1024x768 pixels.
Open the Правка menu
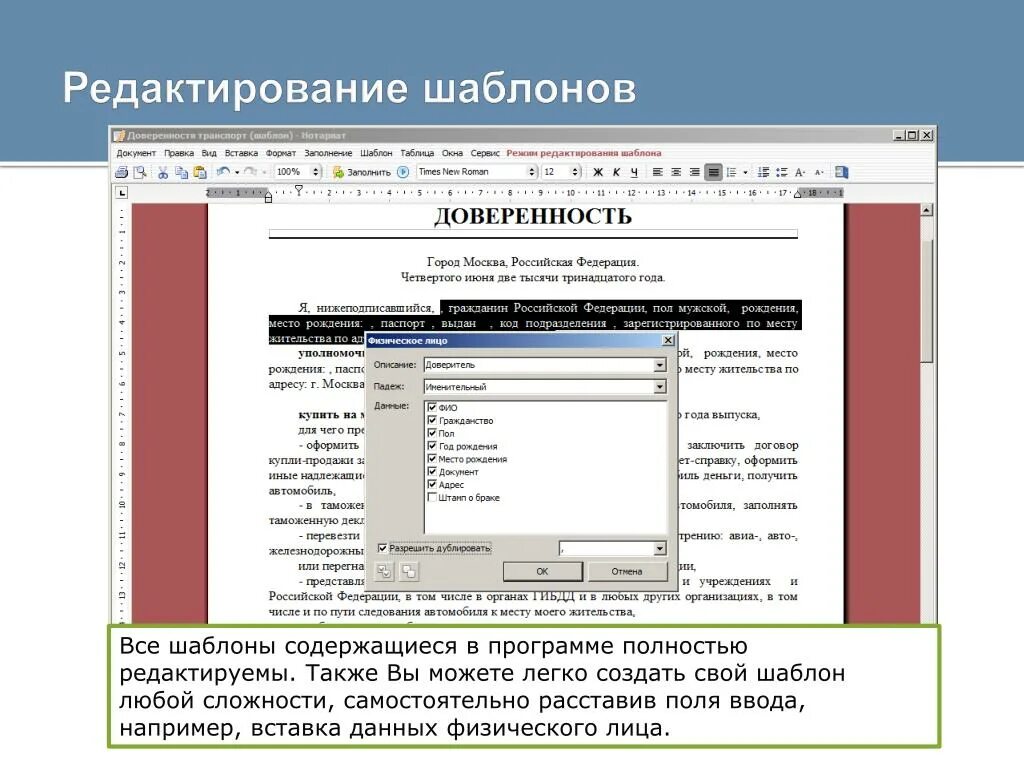coord(179,153)
